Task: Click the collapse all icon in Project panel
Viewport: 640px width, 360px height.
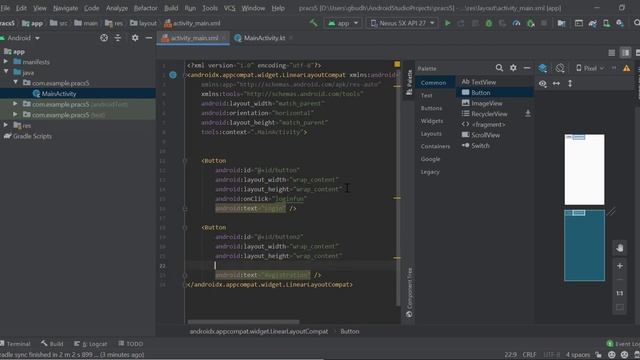Action: (118, 38)
